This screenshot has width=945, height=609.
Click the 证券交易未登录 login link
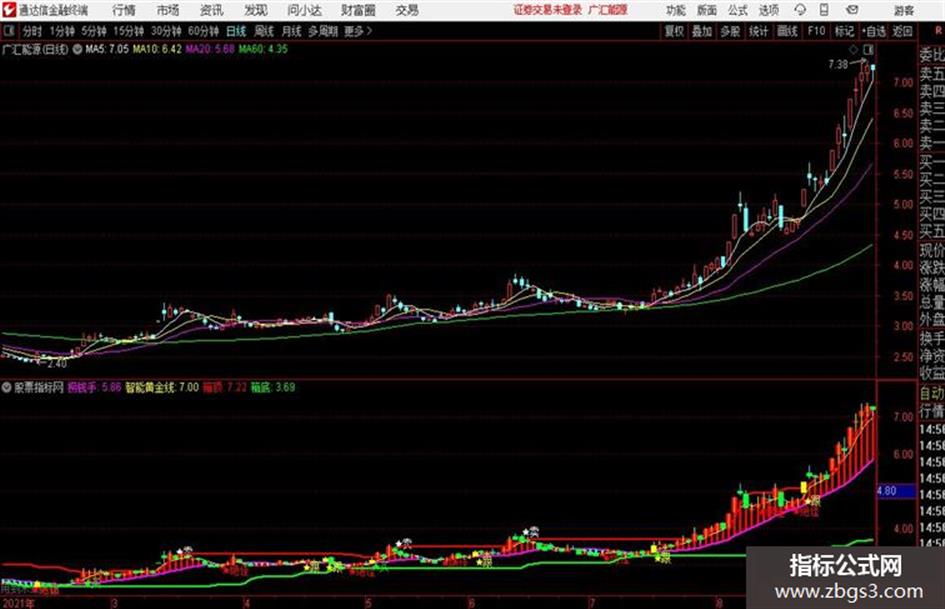[x=548, y=10]
